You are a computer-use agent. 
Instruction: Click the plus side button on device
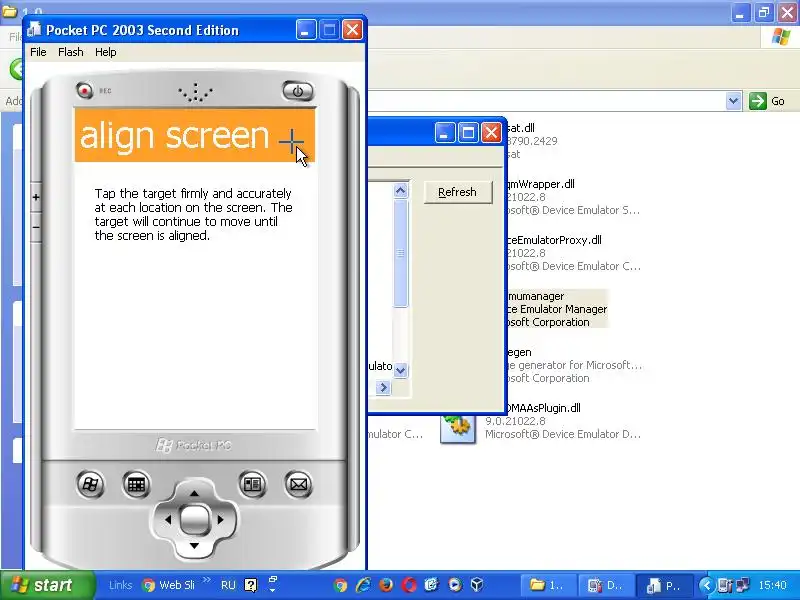point(36,197)
